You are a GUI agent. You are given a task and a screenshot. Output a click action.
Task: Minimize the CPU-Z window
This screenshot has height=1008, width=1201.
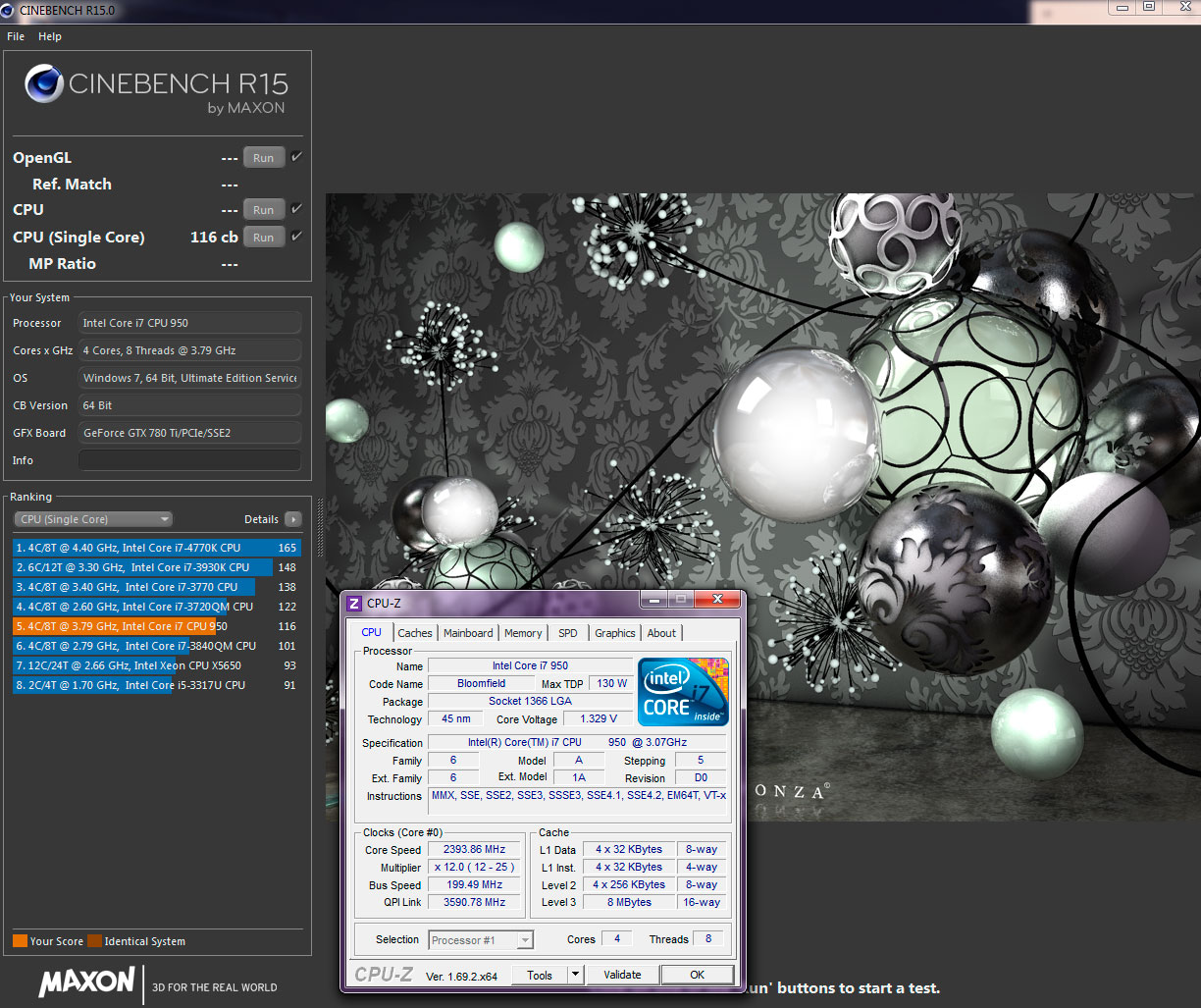653,598
